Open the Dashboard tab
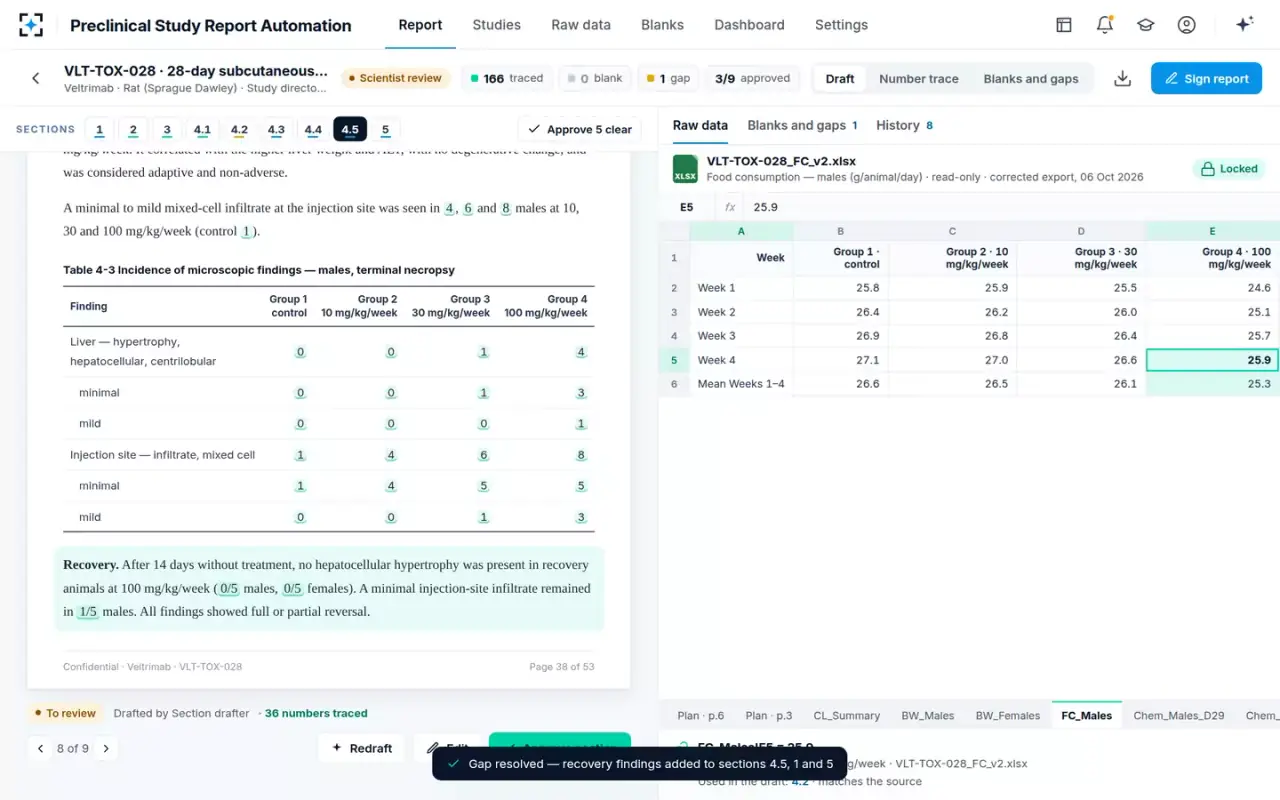The image size is (1280, 800). [749, 25]
